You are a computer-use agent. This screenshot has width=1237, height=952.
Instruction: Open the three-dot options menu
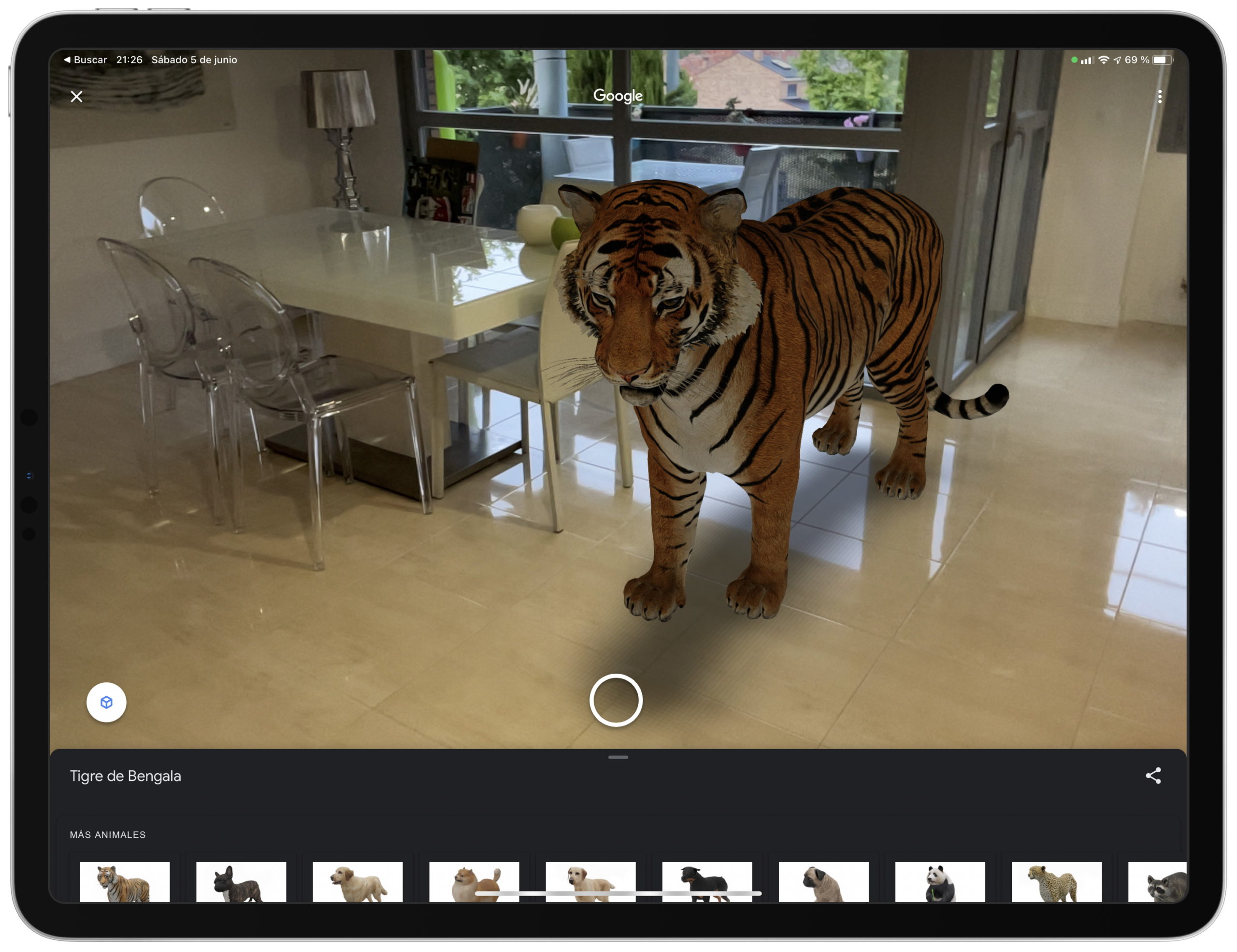(x=1159, y=96)
